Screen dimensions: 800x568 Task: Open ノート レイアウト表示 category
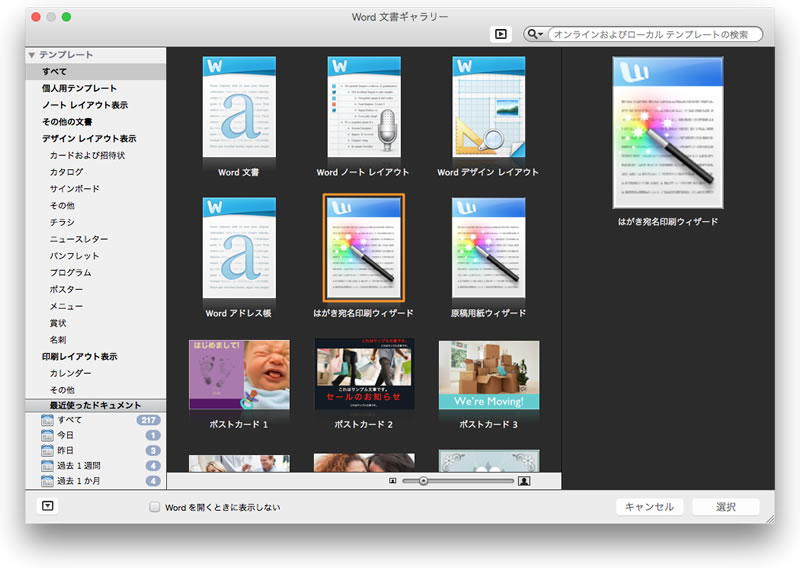[85, 105]
